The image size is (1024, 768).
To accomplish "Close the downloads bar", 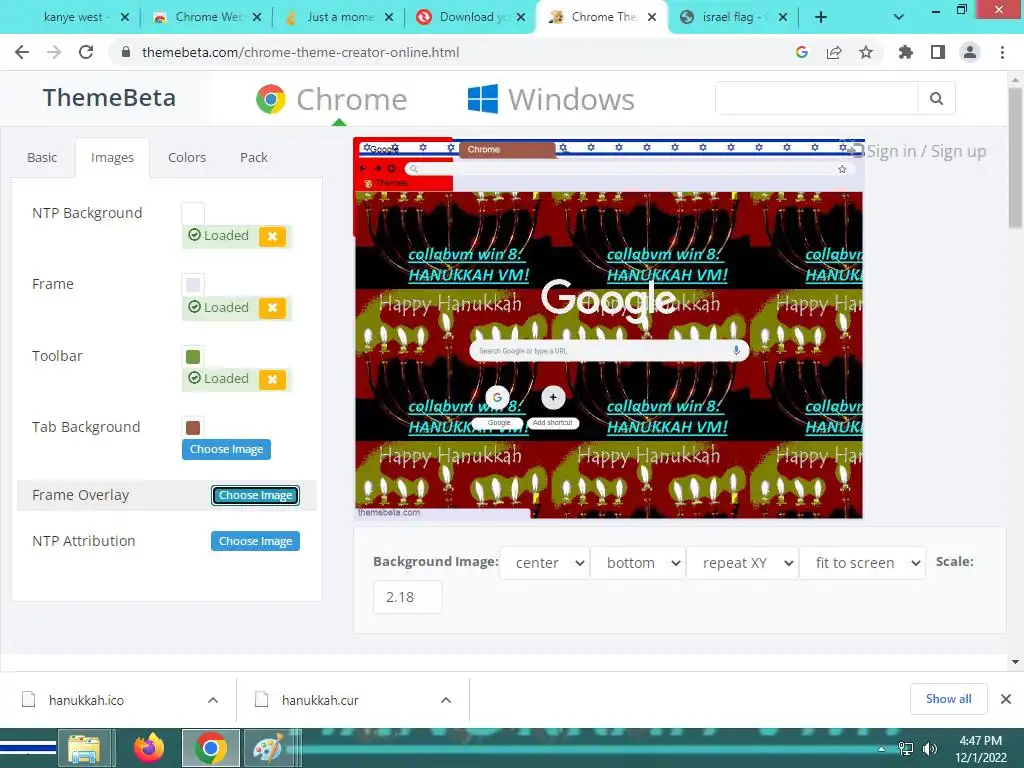I will (x=1006, y=699).
